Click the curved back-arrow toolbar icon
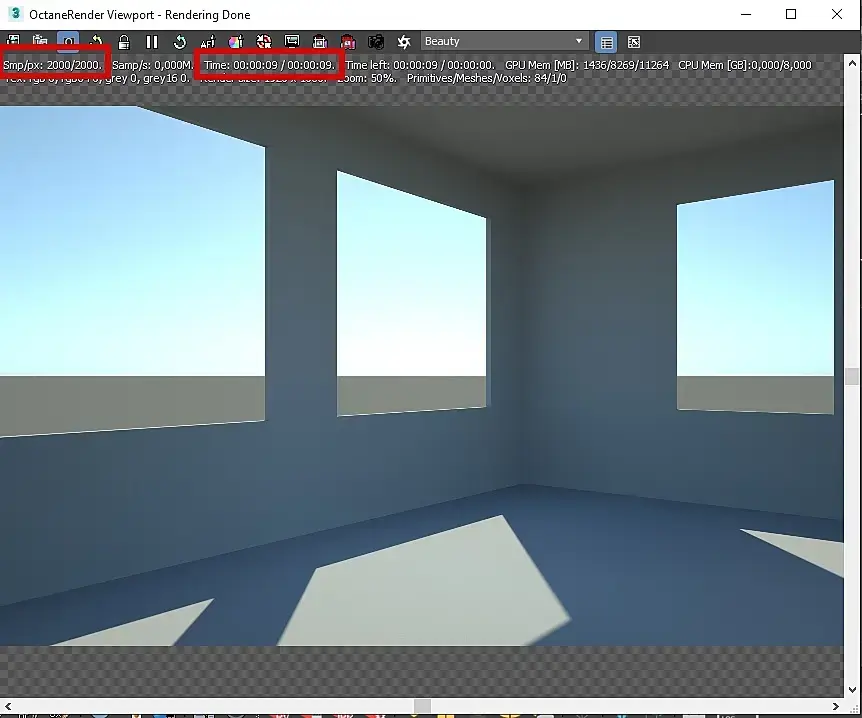 (96, 42)
